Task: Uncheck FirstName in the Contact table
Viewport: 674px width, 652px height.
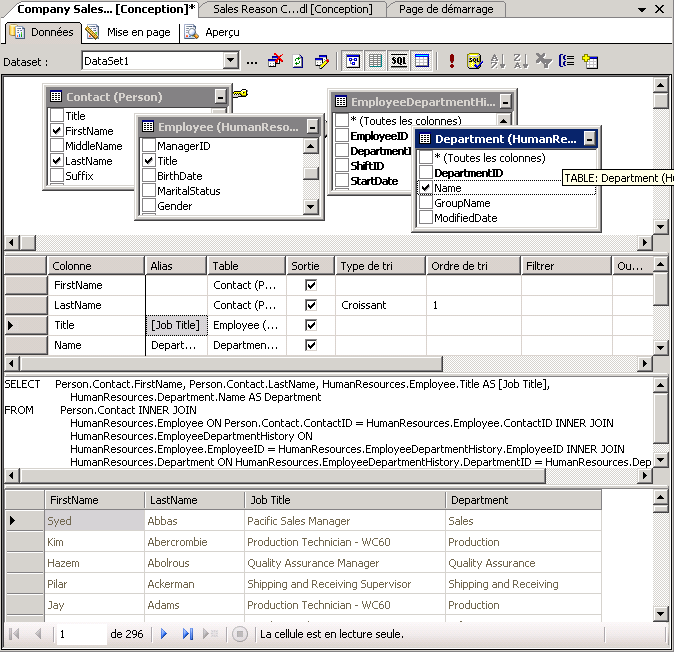Action: pyautogui.click(x=57, y=131)
